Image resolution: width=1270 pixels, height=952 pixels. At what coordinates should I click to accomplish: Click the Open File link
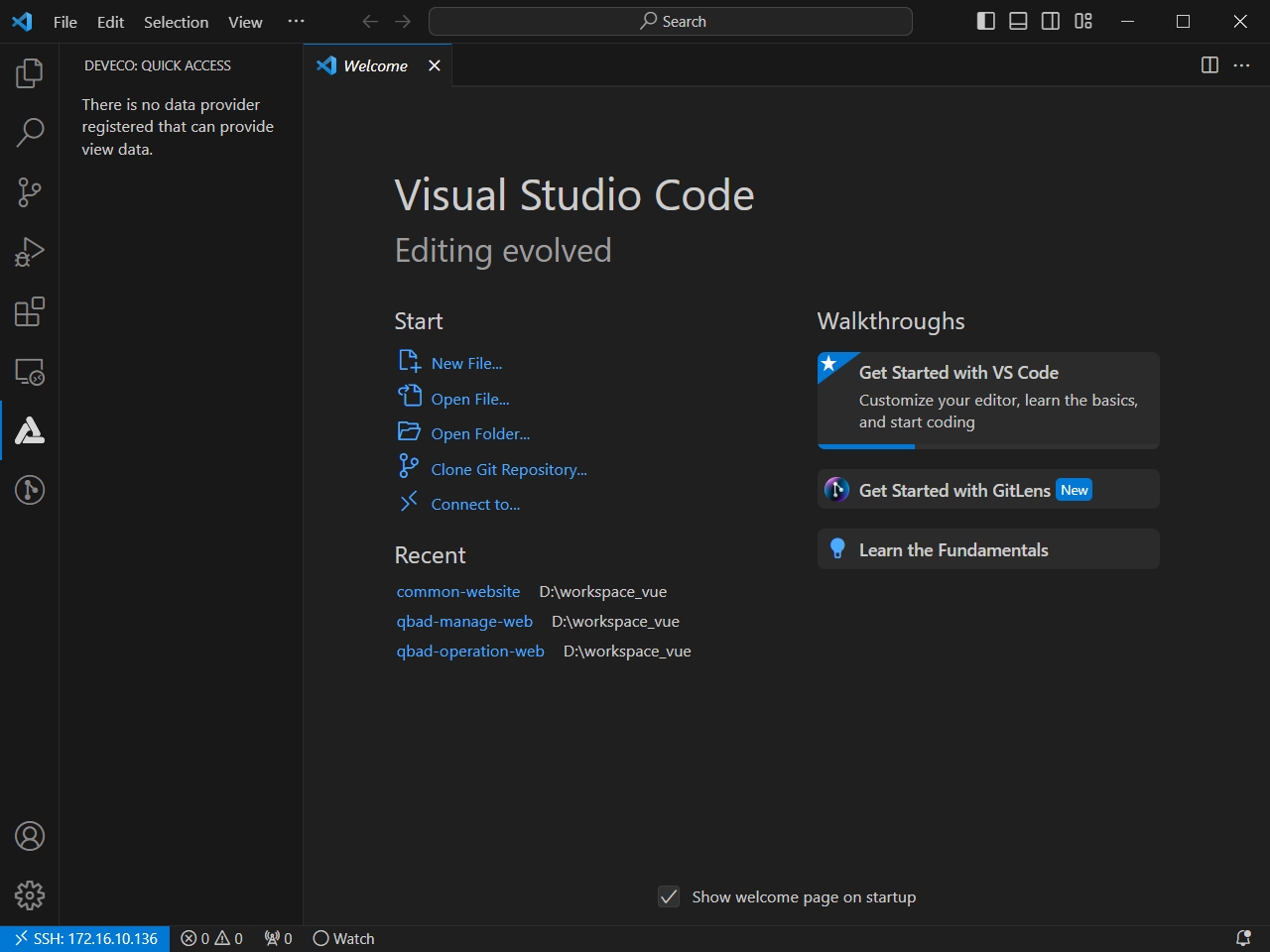click(x=470, y=399)
